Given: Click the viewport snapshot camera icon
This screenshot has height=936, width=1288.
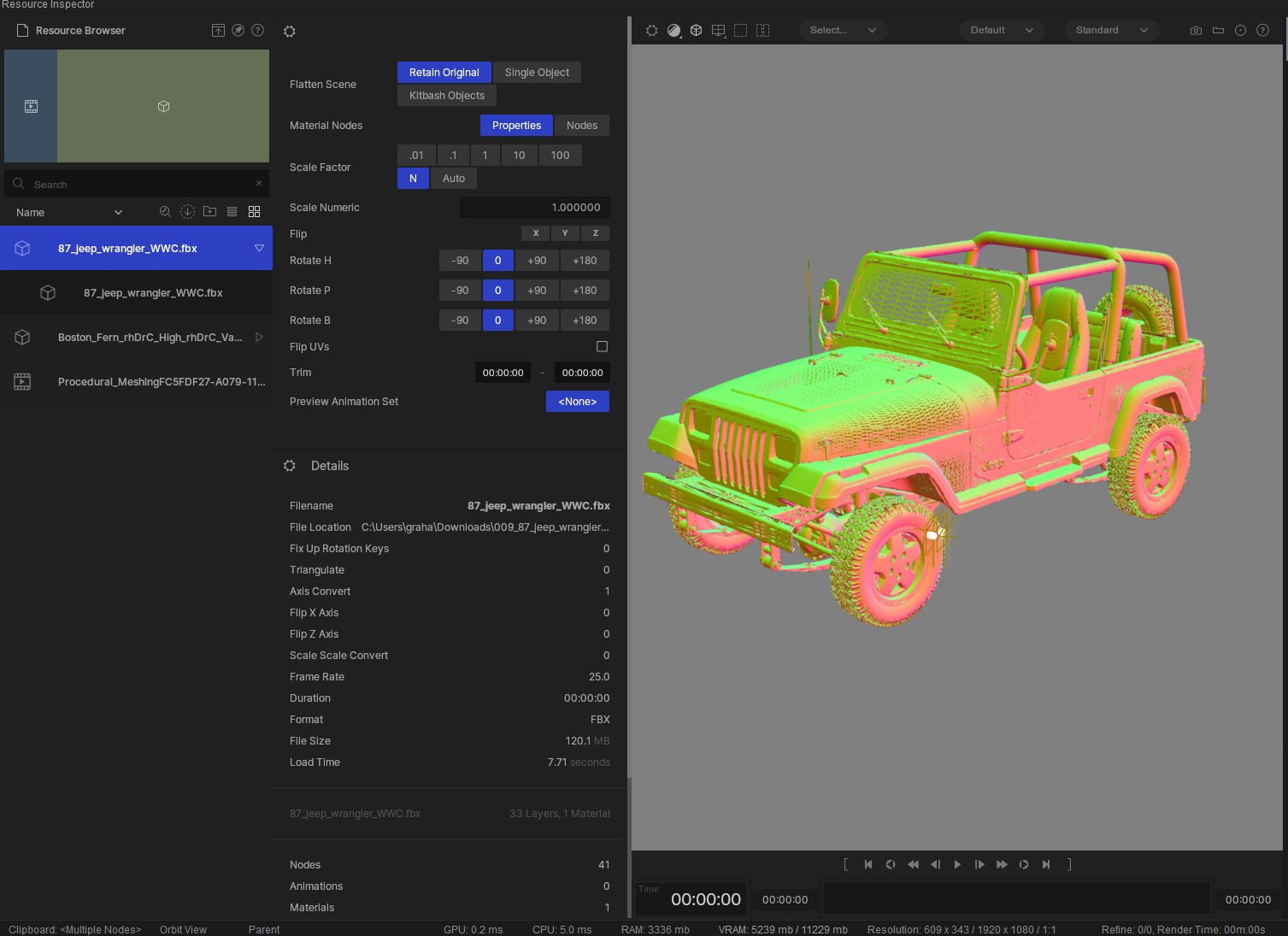Looking at the screenshot, I should (x=1195, y=30).
